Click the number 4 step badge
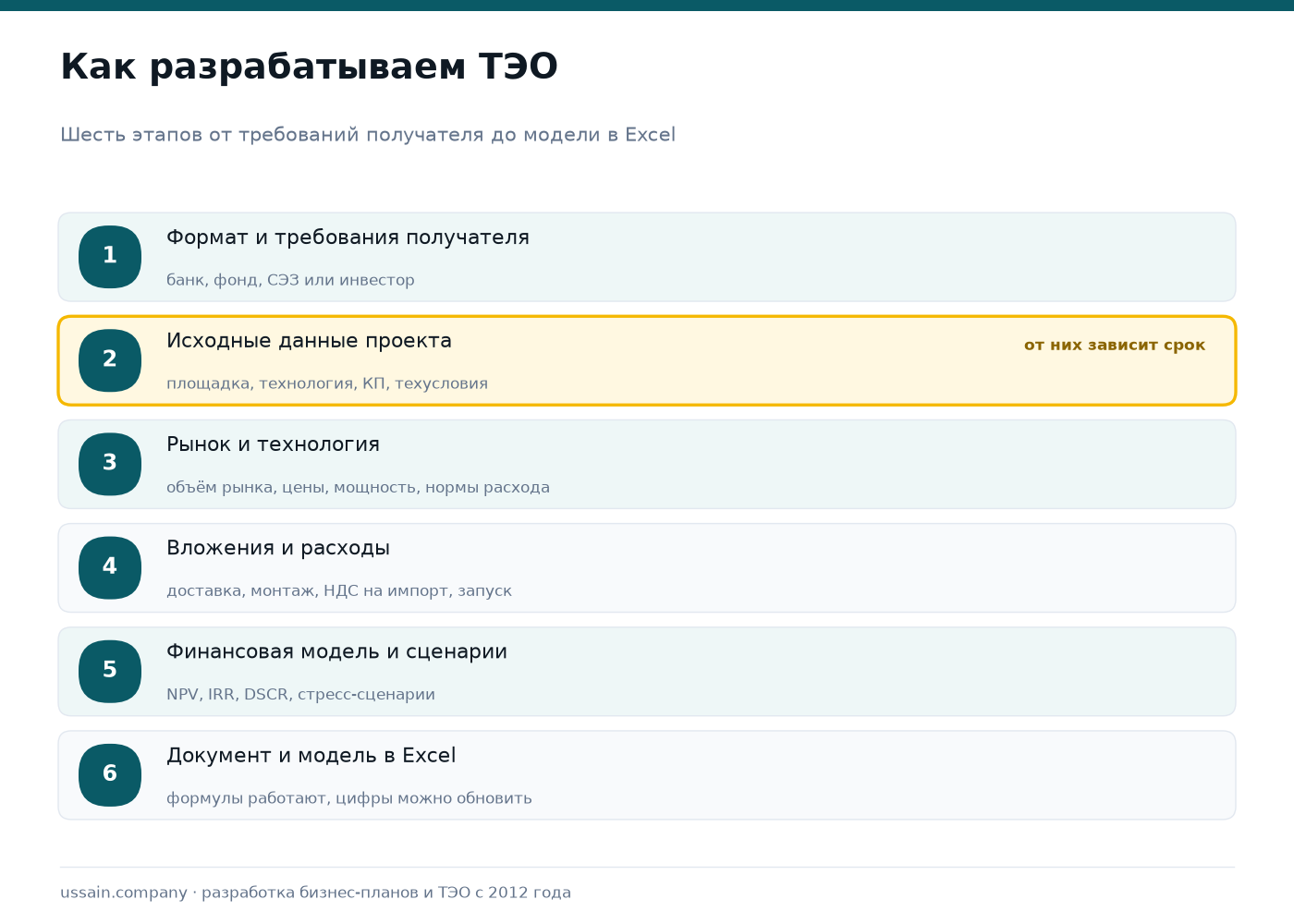 [110, 567]
